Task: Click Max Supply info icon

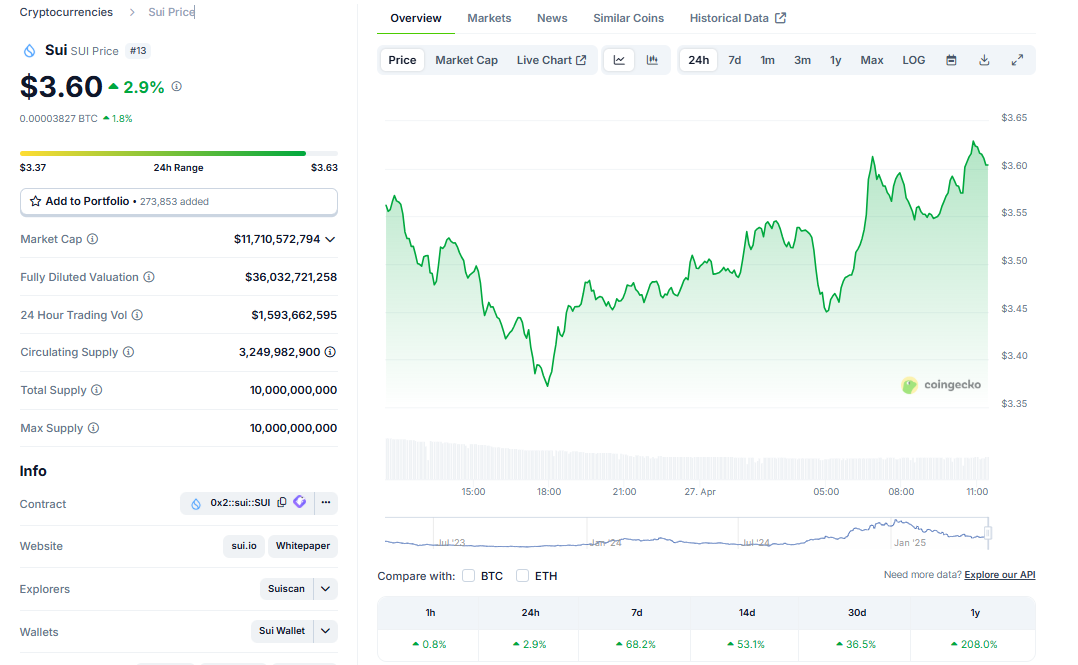Action: [93, 428]
